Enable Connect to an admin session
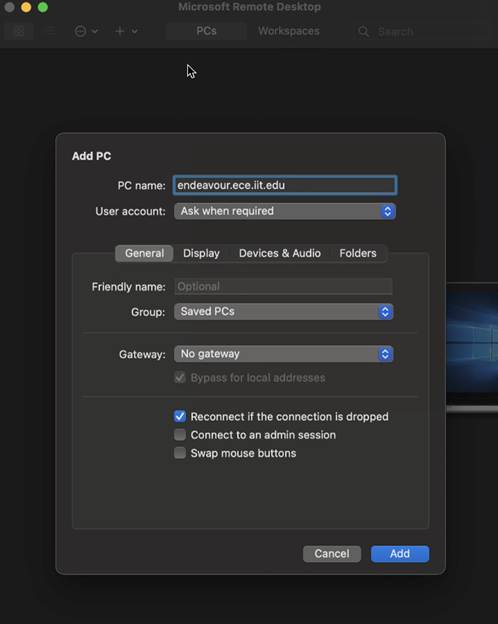The image size is (498, 624). coord(180,435)
